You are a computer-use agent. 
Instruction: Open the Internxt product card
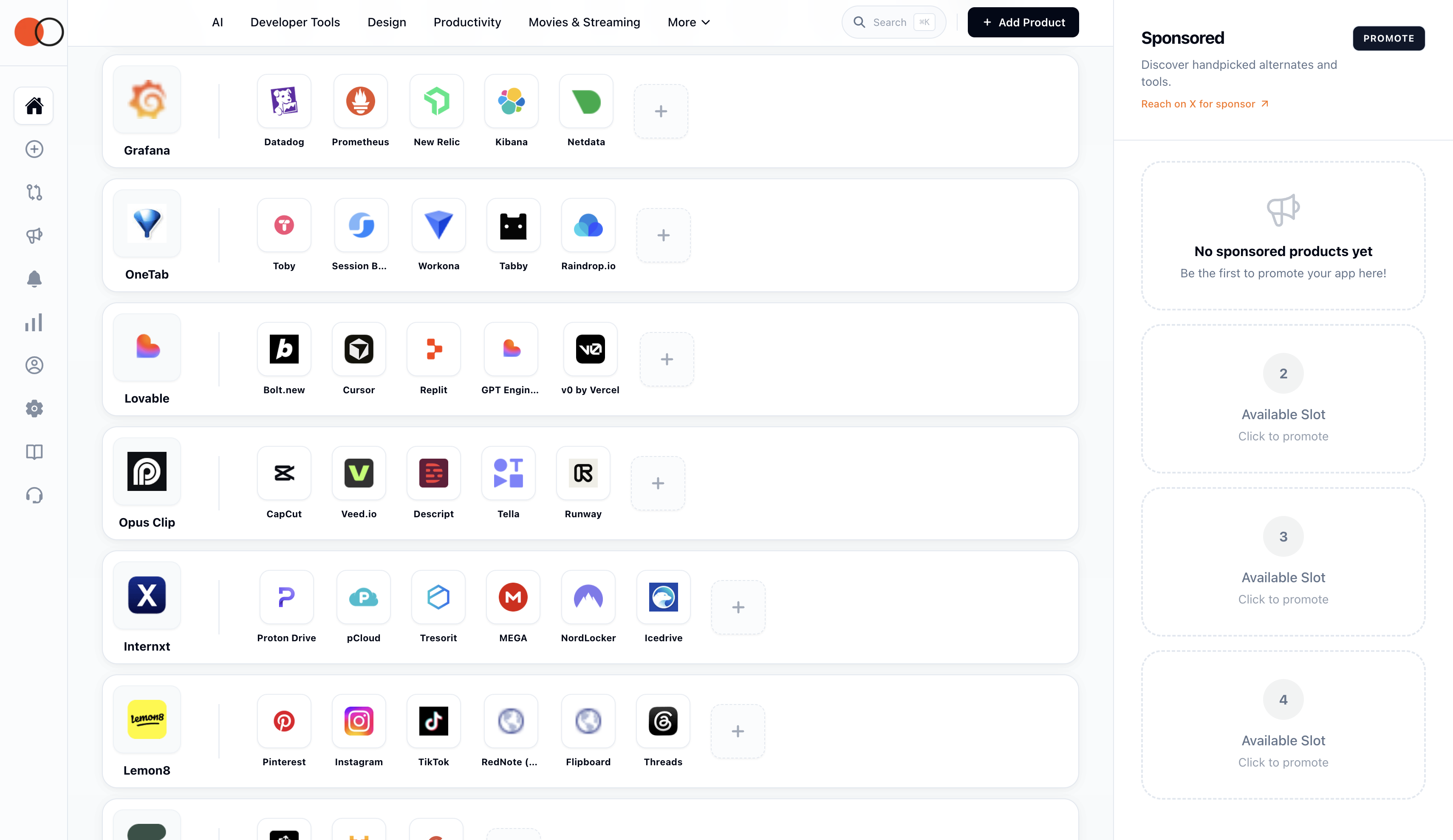point(147,607)
